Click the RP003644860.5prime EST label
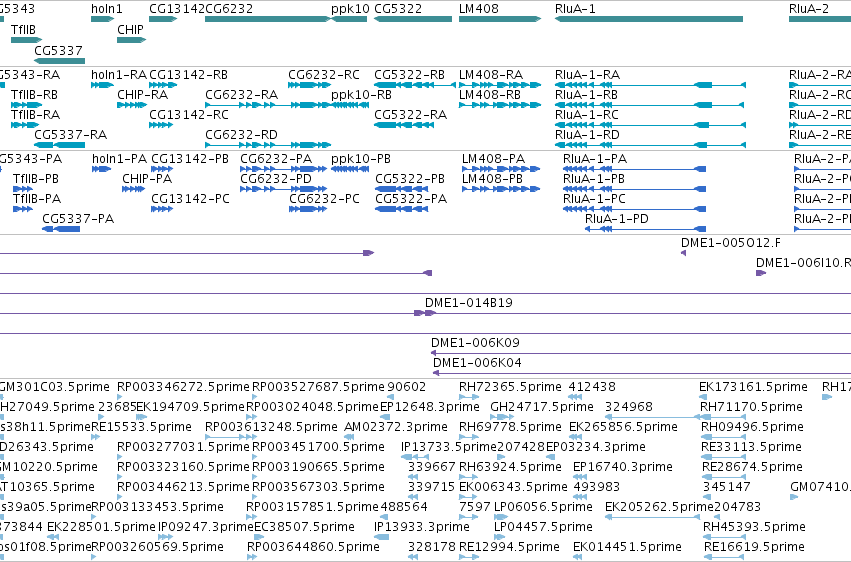The image size is (851, 562). tap(313, 547)
